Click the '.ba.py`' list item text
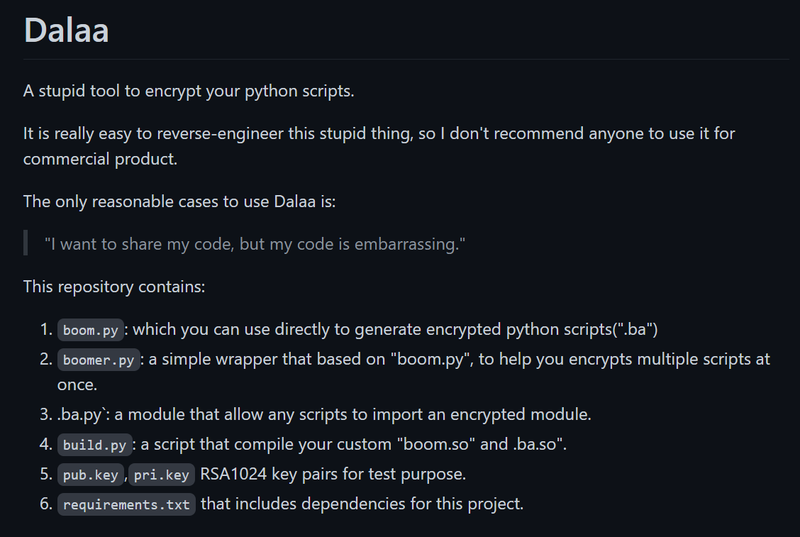This screenshot has width=800, height=537. 83,415
